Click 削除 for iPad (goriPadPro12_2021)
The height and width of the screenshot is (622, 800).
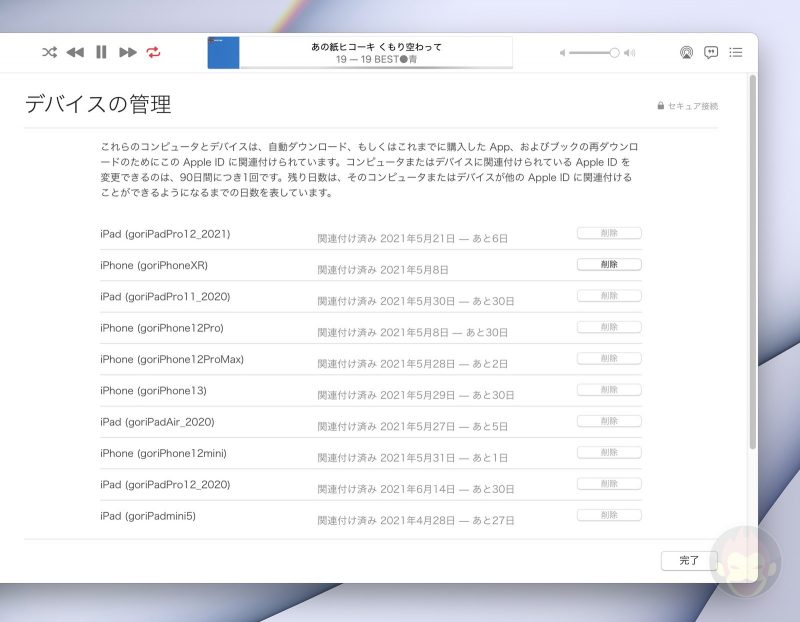(609, 233)
